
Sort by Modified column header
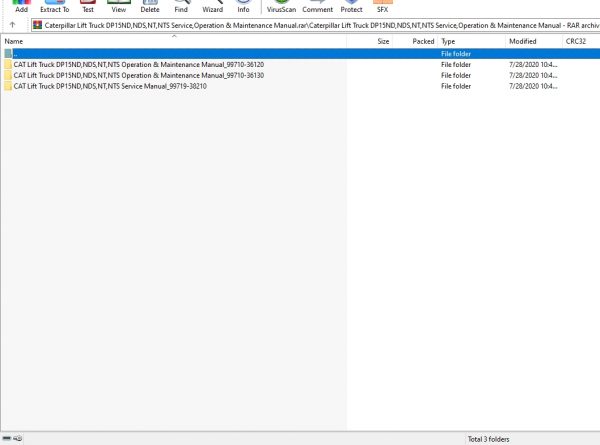click(534, 41)
